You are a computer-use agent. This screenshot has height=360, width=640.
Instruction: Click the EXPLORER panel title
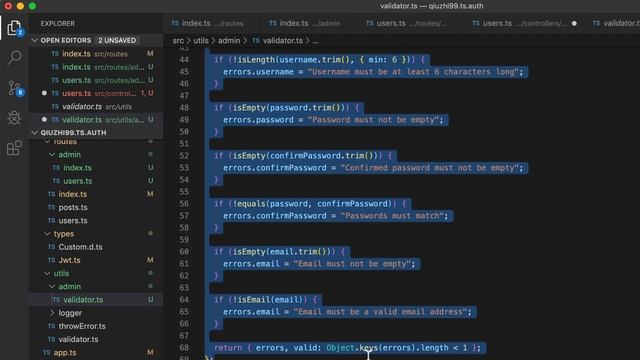58,23
